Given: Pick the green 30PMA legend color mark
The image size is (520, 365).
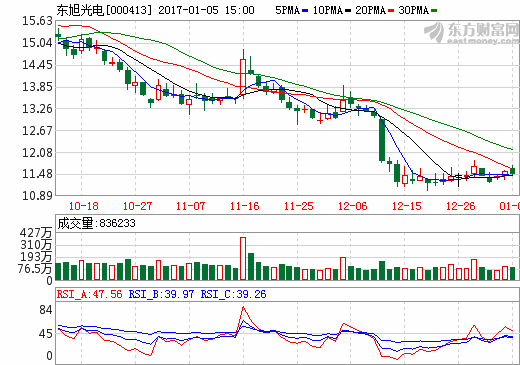Looking at the screenshot, I should [x=434, y=11].
